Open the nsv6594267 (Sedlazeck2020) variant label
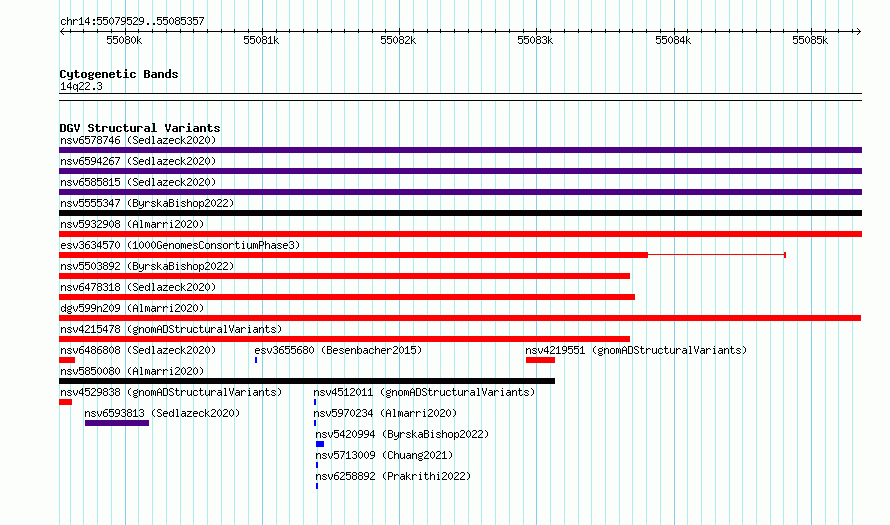 coord(138,161)
